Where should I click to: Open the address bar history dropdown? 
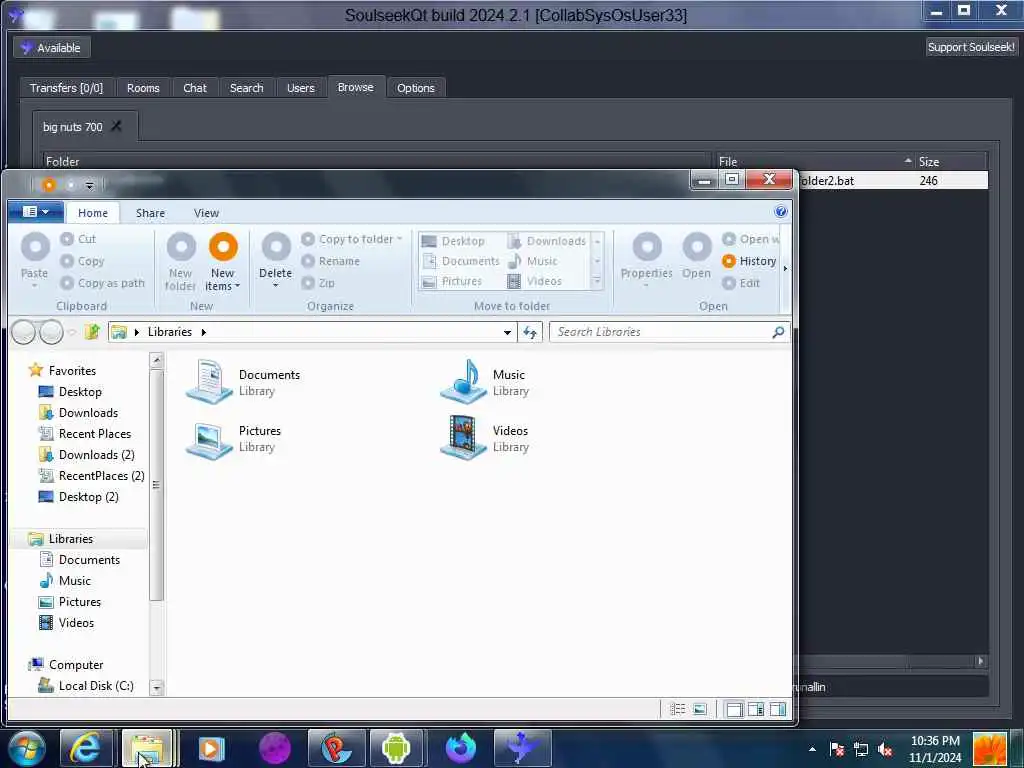pos(507,332)
